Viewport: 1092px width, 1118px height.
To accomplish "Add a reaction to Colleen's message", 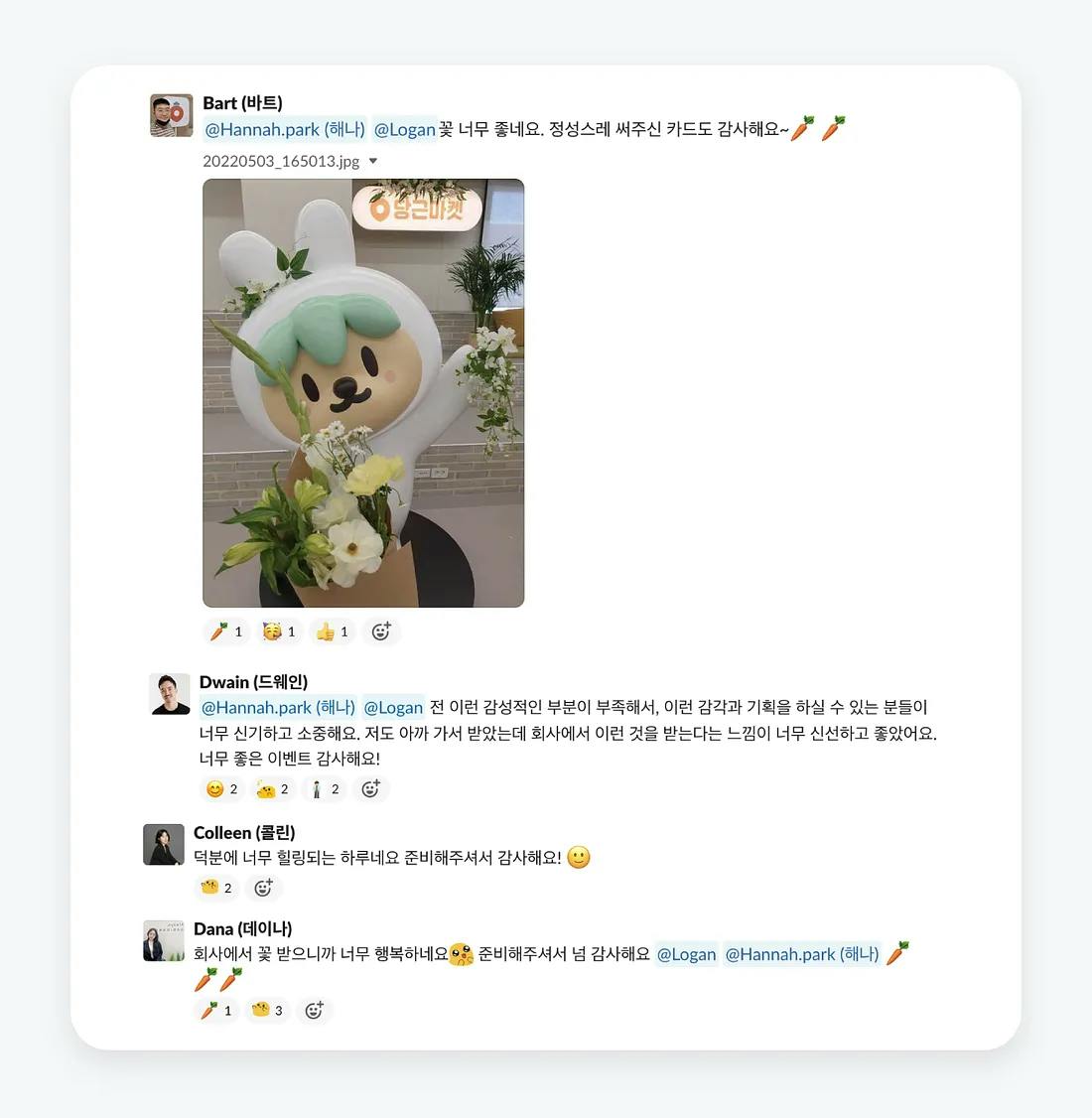I will [x=264, y=888].
